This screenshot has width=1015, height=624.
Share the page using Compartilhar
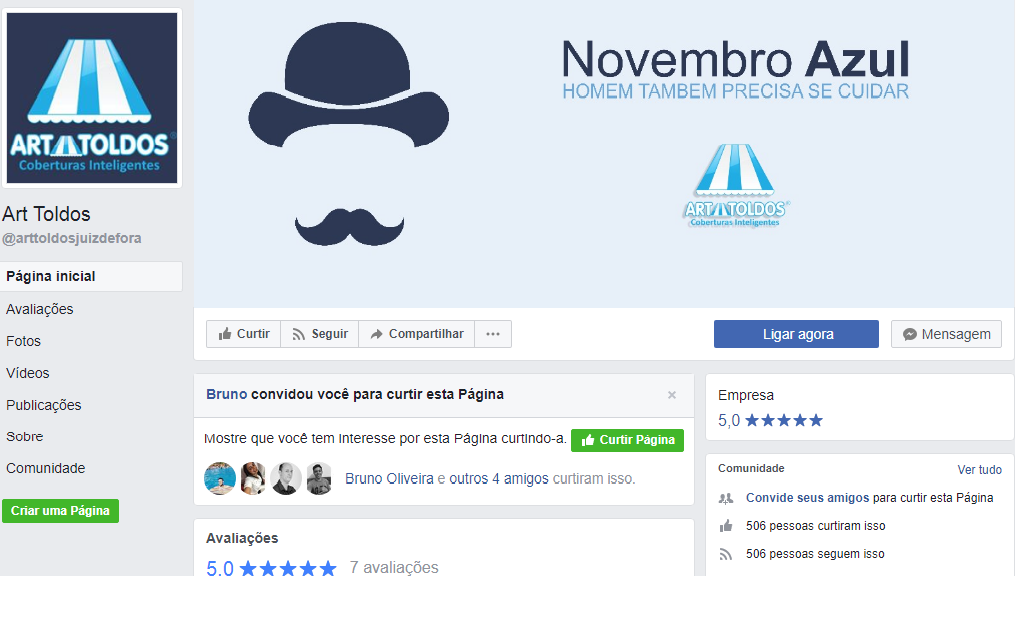click(416, 334)
